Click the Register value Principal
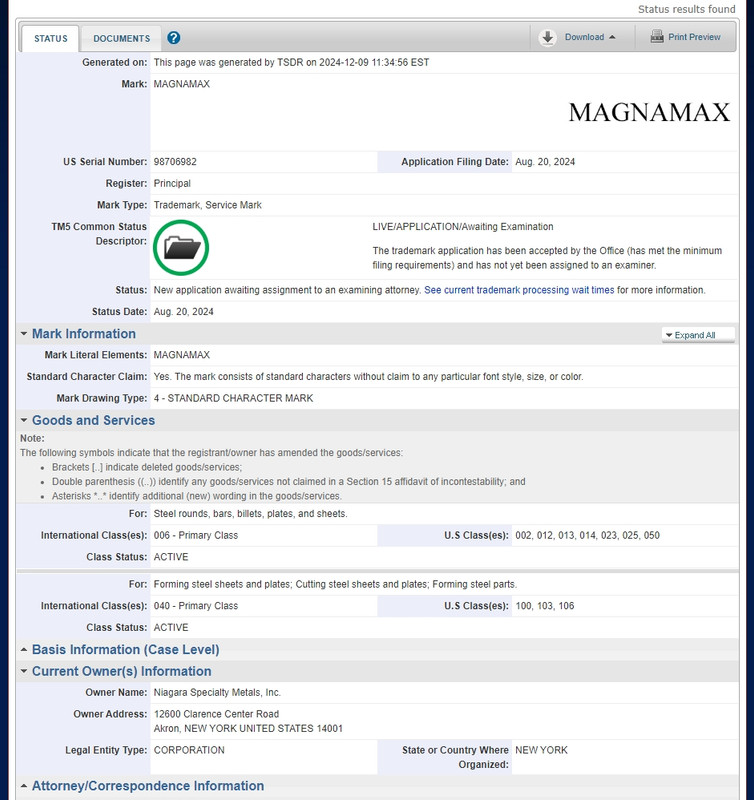The image size is (754, 800). 172,183
